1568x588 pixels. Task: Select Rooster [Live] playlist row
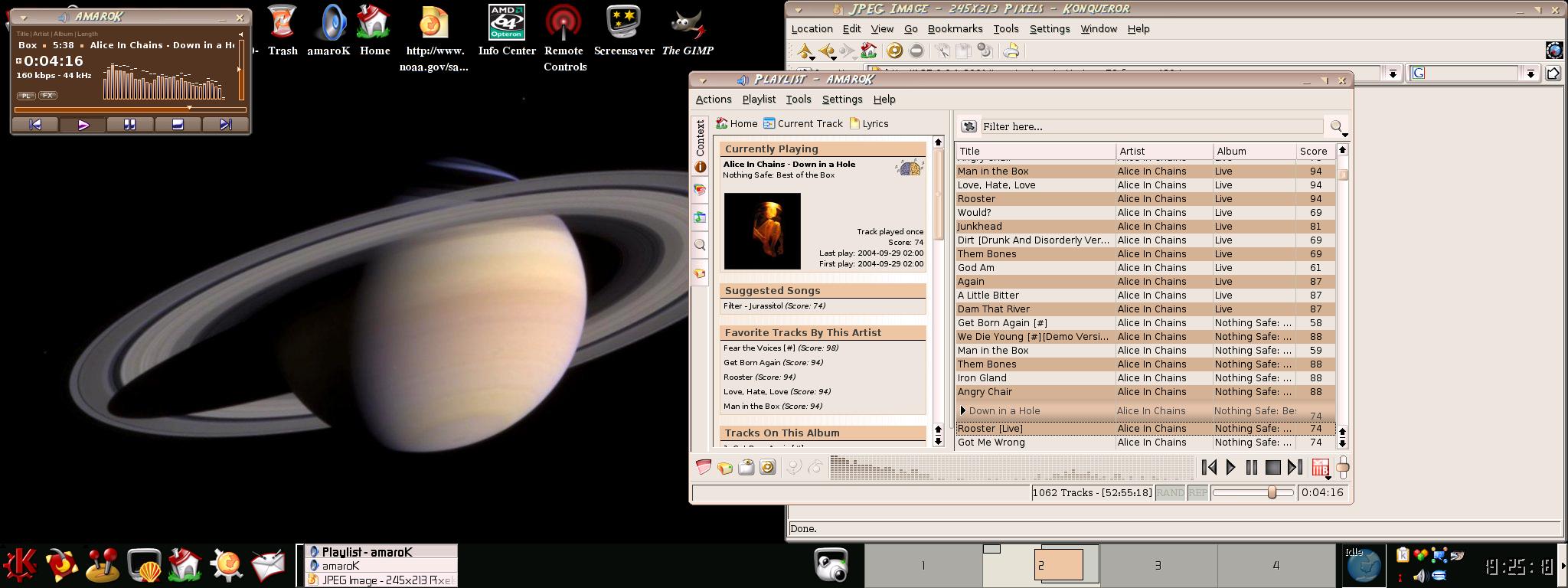pos(1145,429)
